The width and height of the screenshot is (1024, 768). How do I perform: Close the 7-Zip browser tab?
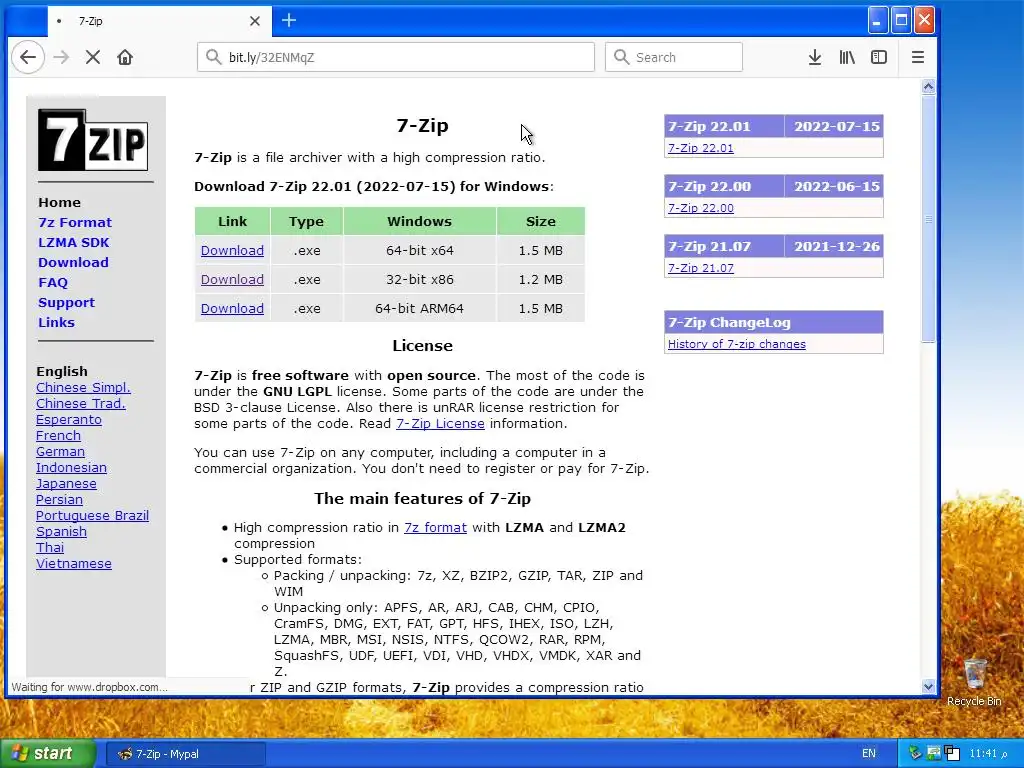click(255, 21)
